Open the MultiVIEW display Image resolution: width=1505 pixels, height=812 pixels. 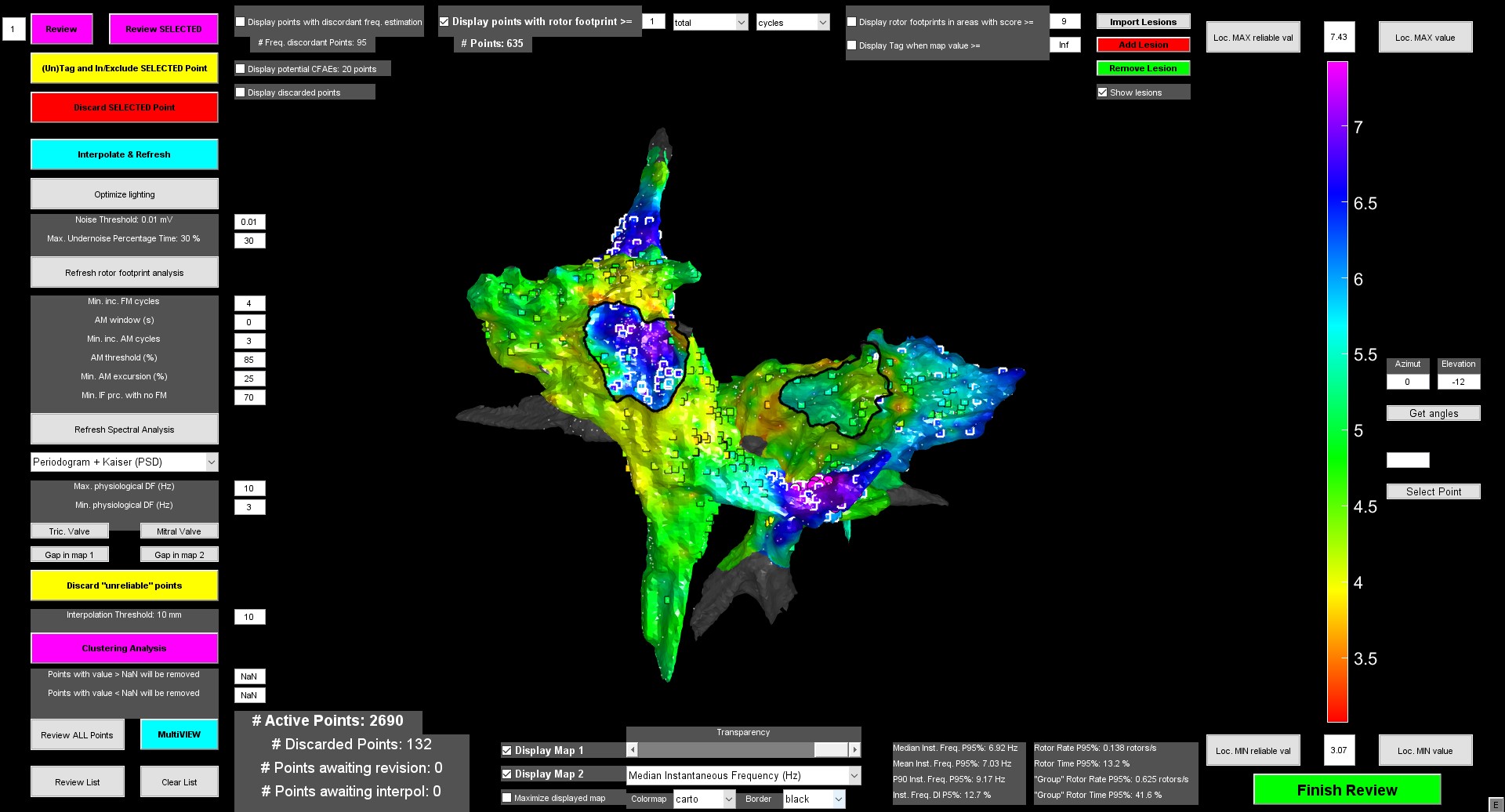click(179, 734)
